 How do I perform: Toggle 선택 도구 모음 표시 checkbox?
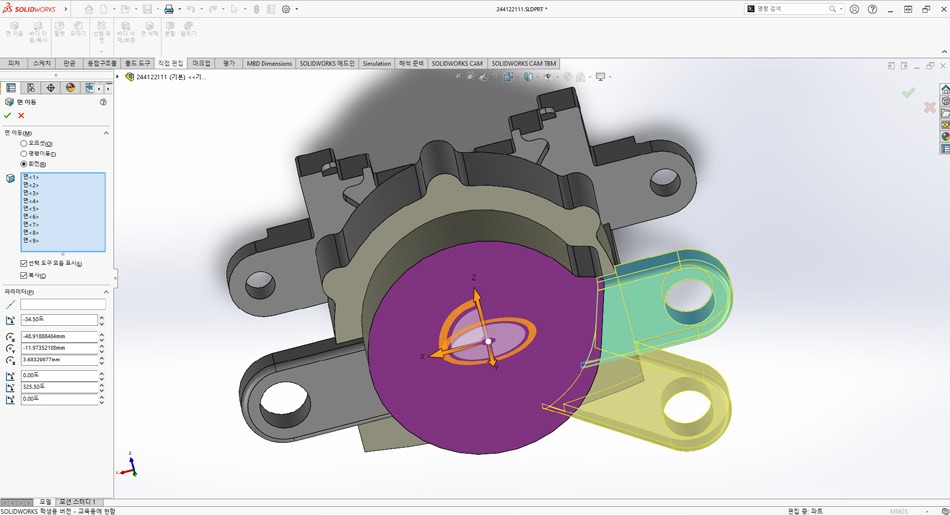tap(24, 263)
